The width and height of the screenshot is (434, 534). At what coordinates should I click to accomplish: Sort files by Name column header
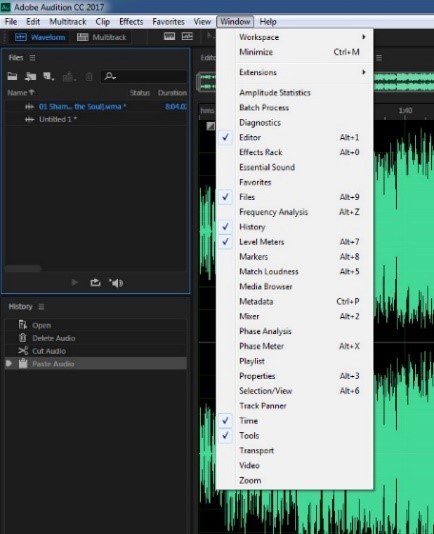coord(20,93)
